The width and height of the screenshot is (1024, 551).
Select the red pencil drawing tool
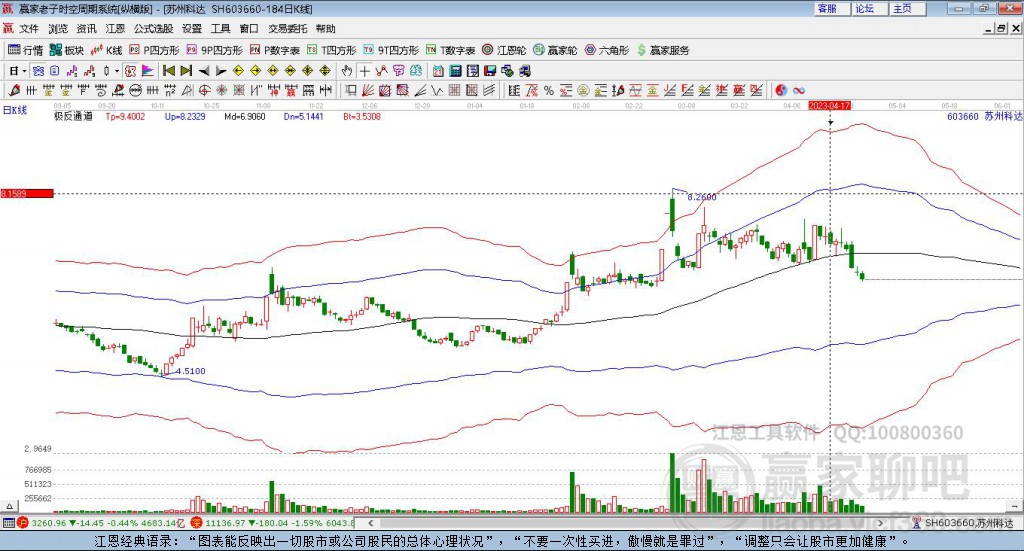point(14,91)
